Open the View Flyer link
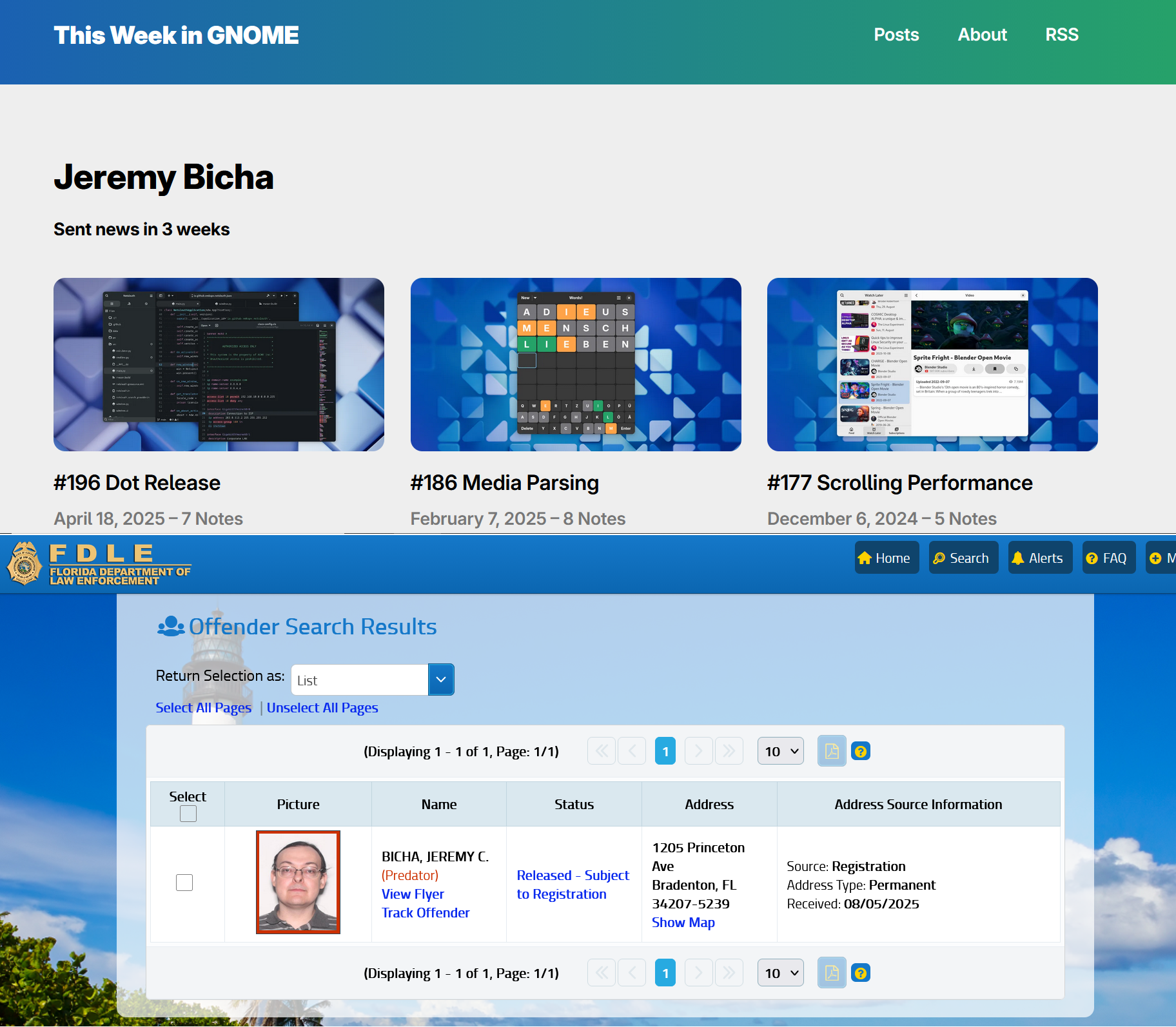The image size is (1176, 1027). click(413, 894)
